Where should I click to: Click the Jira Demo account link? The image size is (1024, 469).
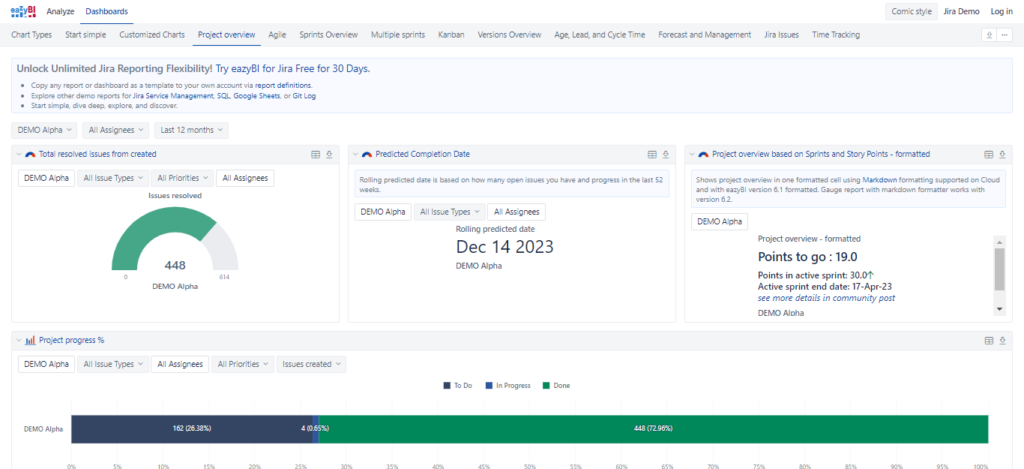pyautogui.click(x=962, y=11)
